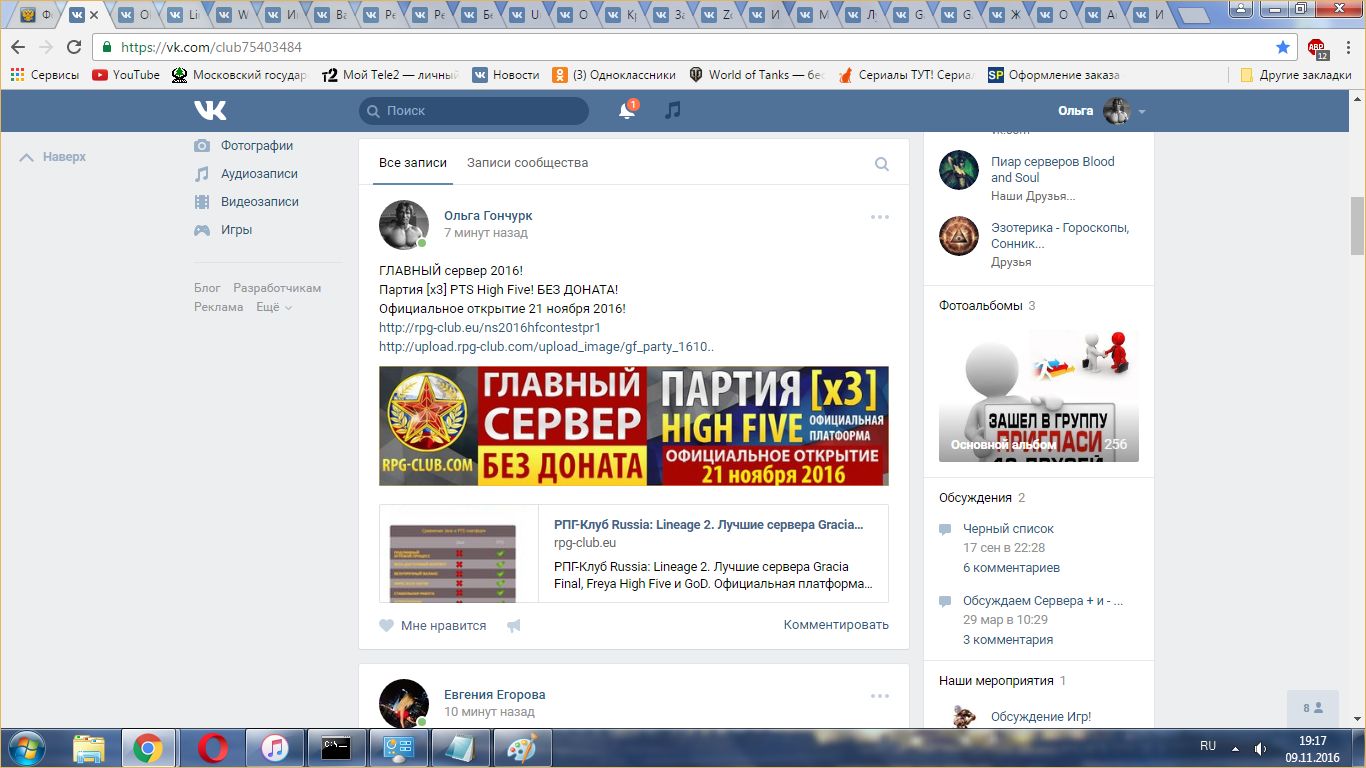
Task: Reload the page
Action: click(x=74, y=47)
